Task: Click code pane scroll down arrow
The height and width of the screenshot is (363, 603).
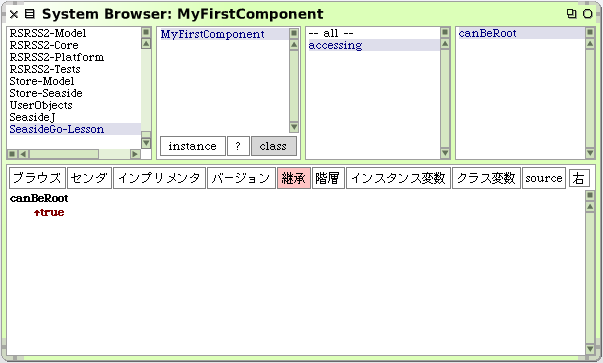Action: (x=590, y=349)
